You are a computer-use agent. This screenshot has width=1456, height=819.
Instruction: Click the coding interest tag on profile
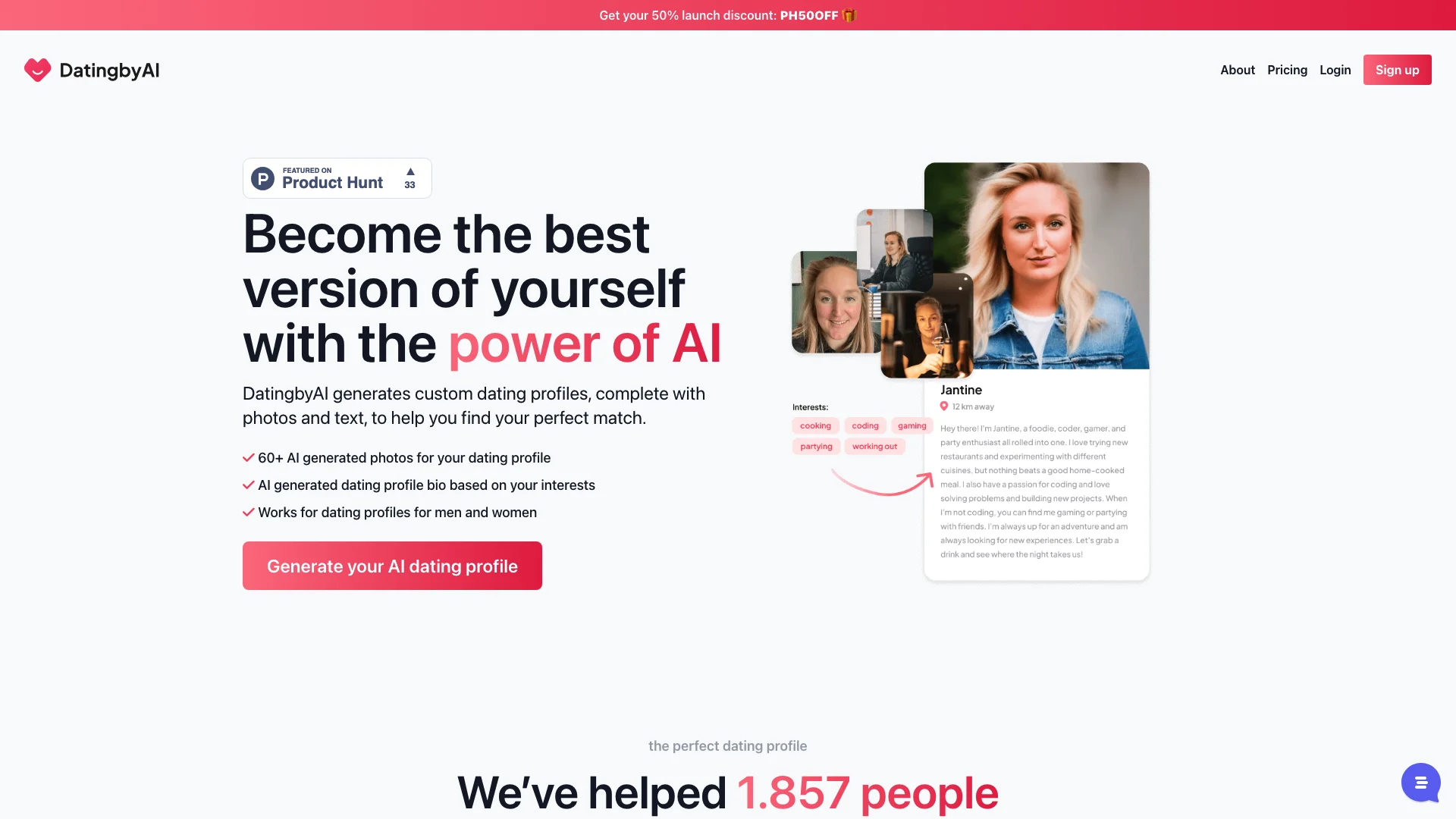coord(864,426)
